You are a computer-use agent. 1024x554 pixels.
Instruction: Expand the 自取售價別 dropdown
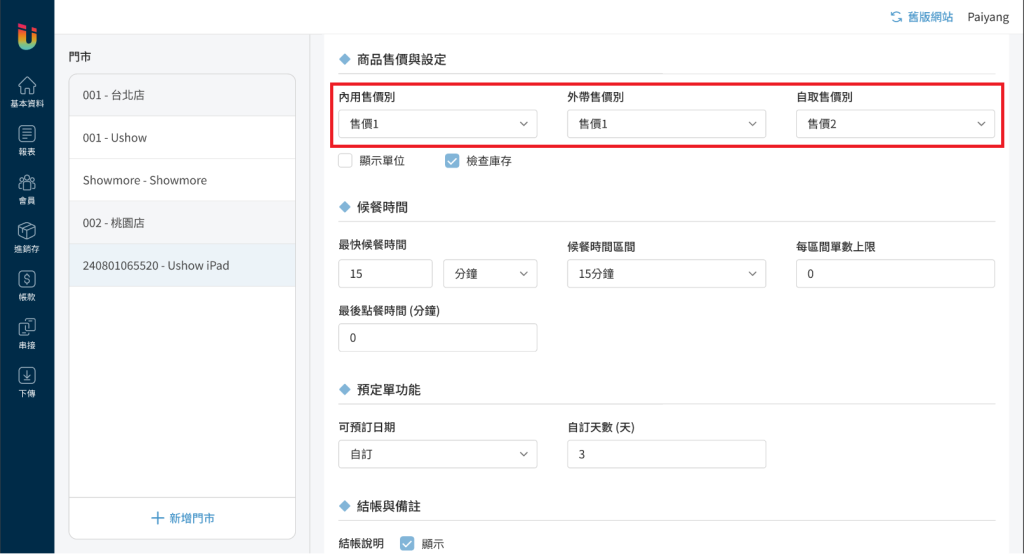click(x=894, y=124)
